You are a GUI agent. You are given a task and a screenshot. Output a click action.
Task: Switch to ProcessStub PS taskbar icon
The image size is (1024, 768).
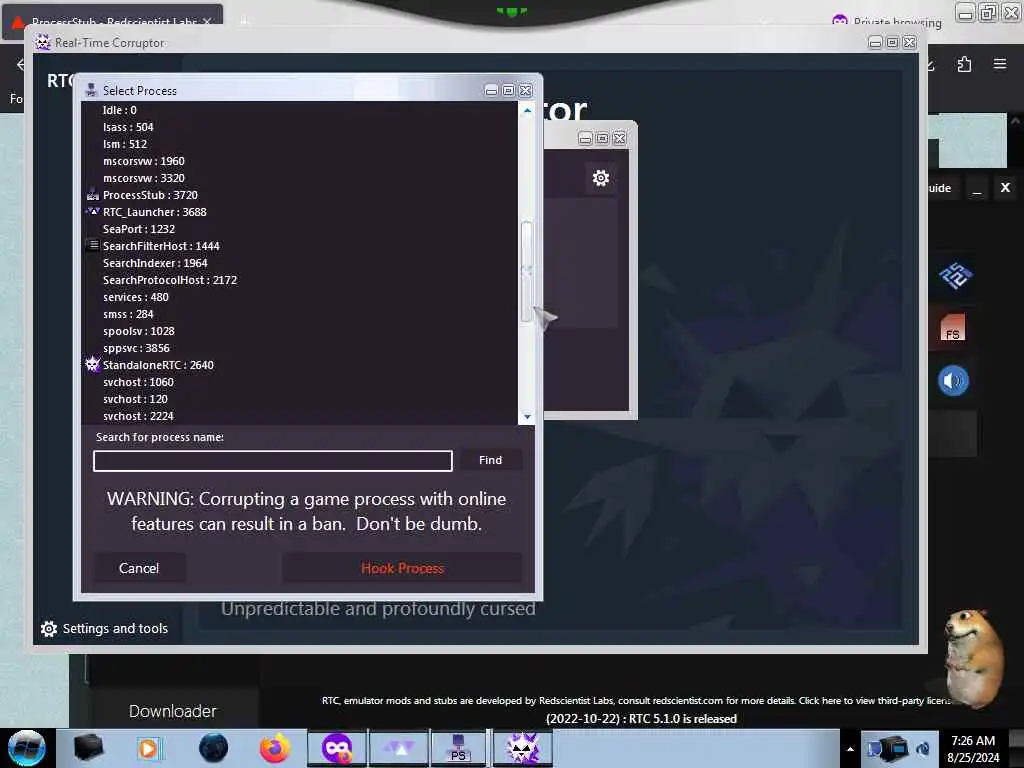pyautogui.click(x=458, y=748)
